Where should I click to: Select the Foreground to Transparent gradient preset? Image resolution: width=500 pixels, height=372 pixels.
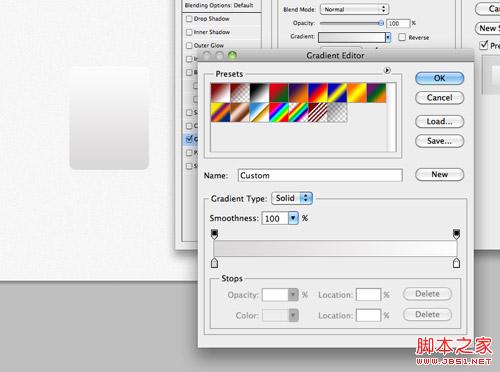click(240, 93)
